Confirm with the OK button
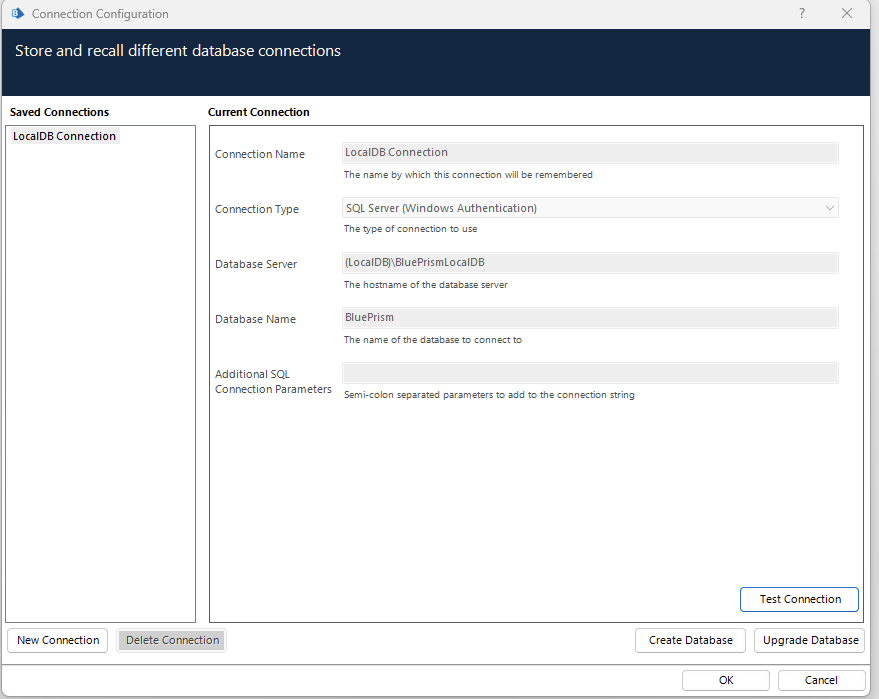 click(726, 680)
